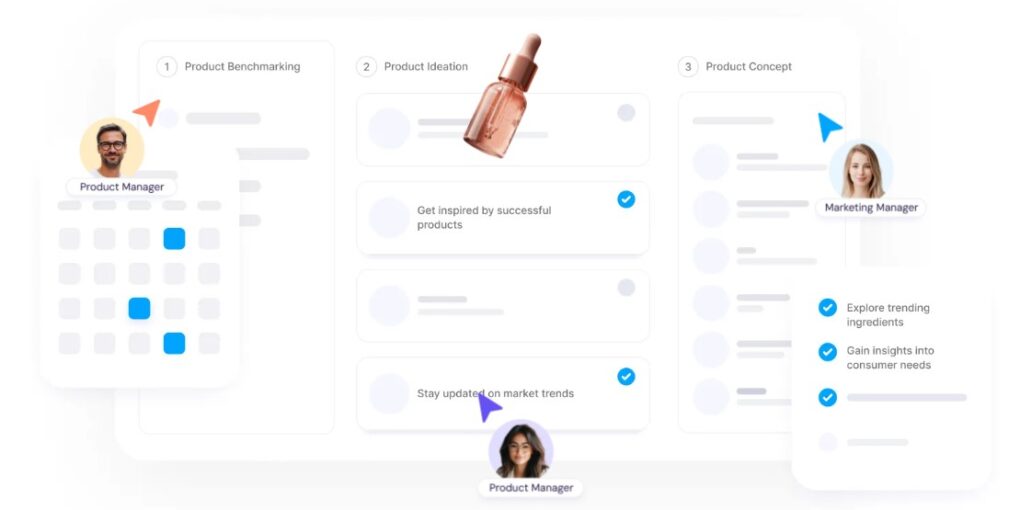Select the rose serum dropper bottle

tap(502, 96)
